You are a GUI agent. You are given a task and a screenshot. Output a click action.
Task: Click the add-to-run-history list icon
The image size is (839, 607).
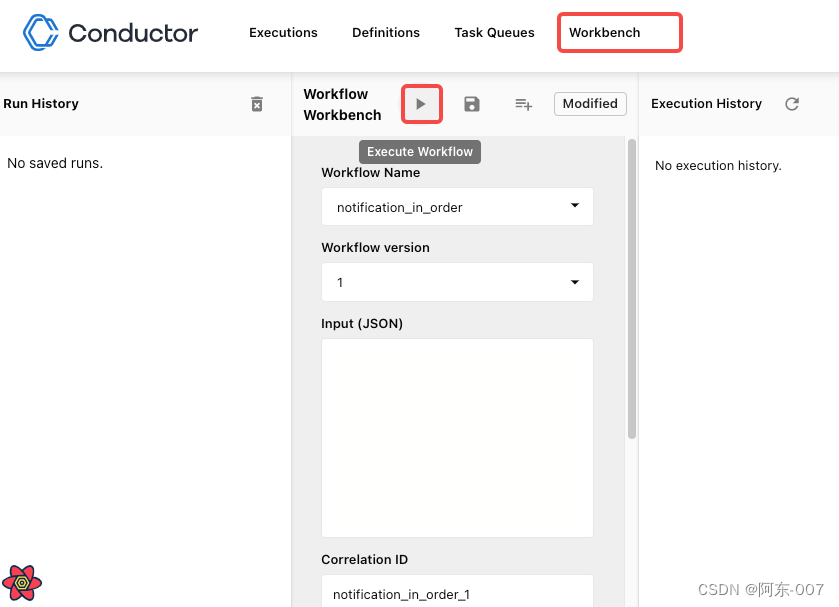[523, 104]
